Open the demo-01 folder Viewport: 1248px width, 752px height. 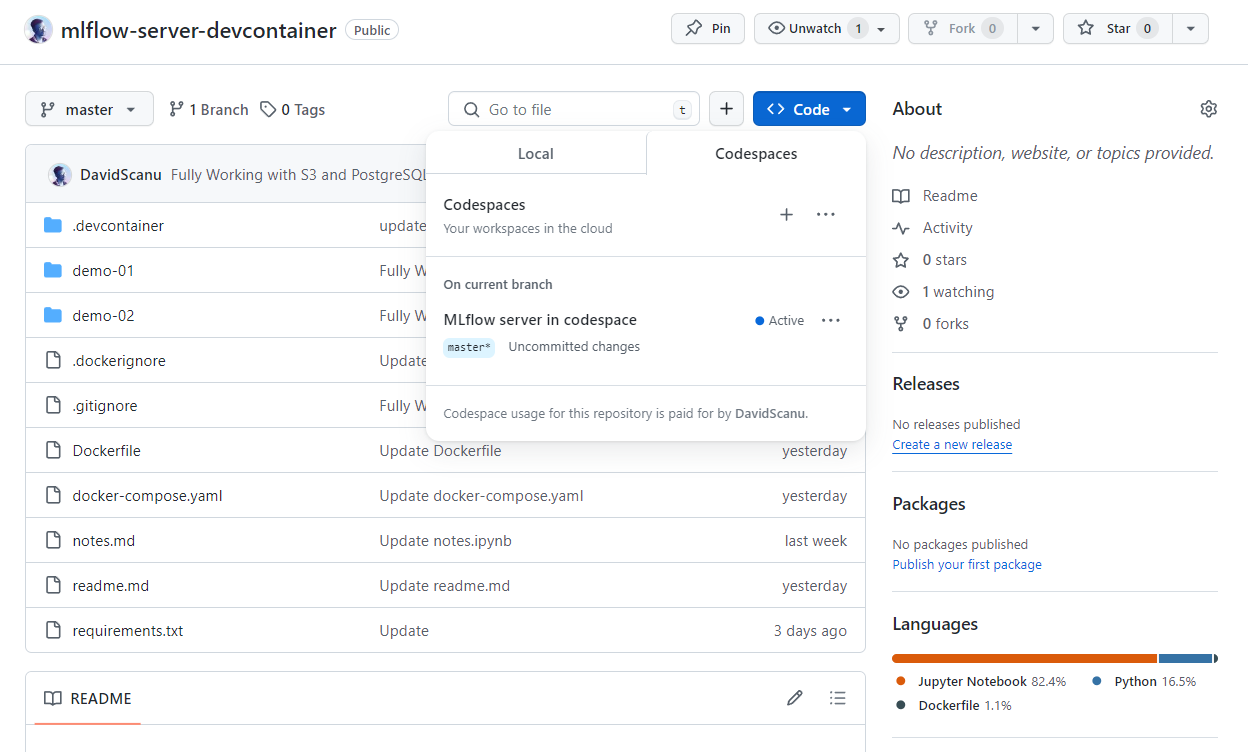click(x=103, y=270)
